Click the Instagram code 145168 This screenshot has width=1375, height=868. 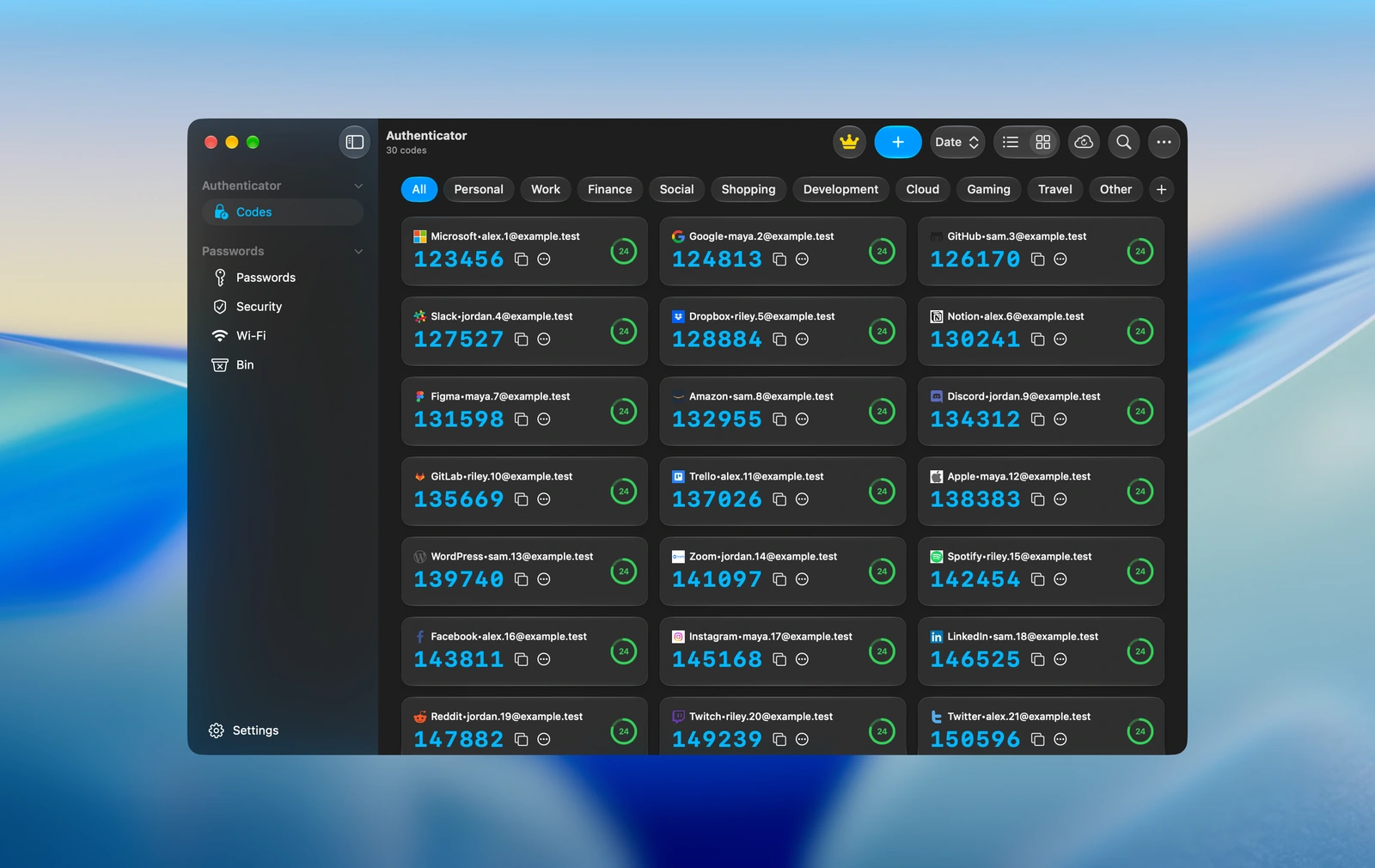click(717, 659)
